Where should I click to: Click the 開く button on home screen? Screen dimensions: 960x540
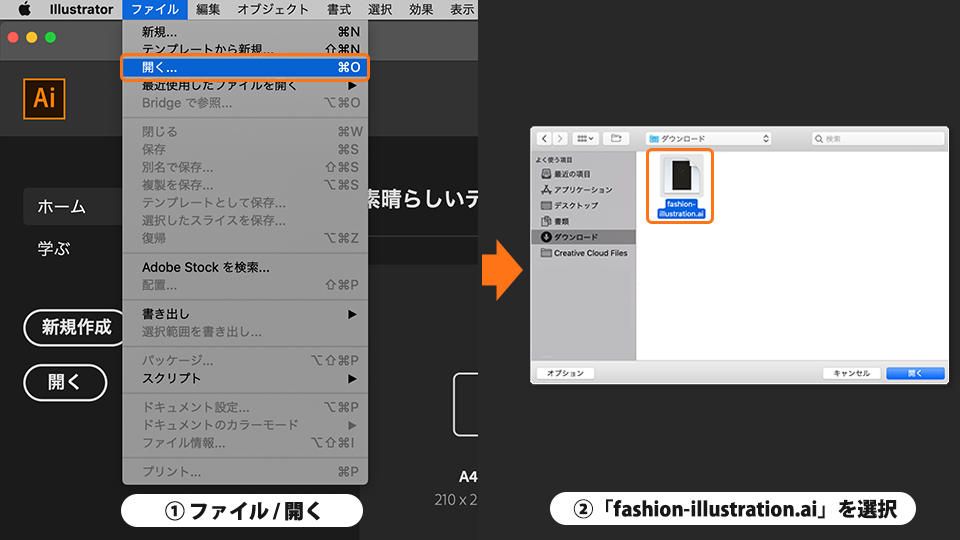pos(65,383)
